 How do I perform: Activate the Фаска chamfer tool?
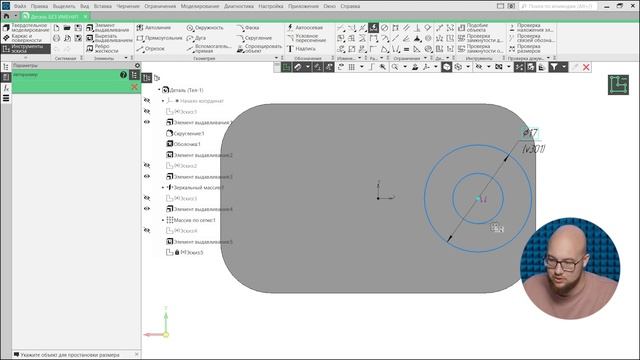click(x=248, y=28)
